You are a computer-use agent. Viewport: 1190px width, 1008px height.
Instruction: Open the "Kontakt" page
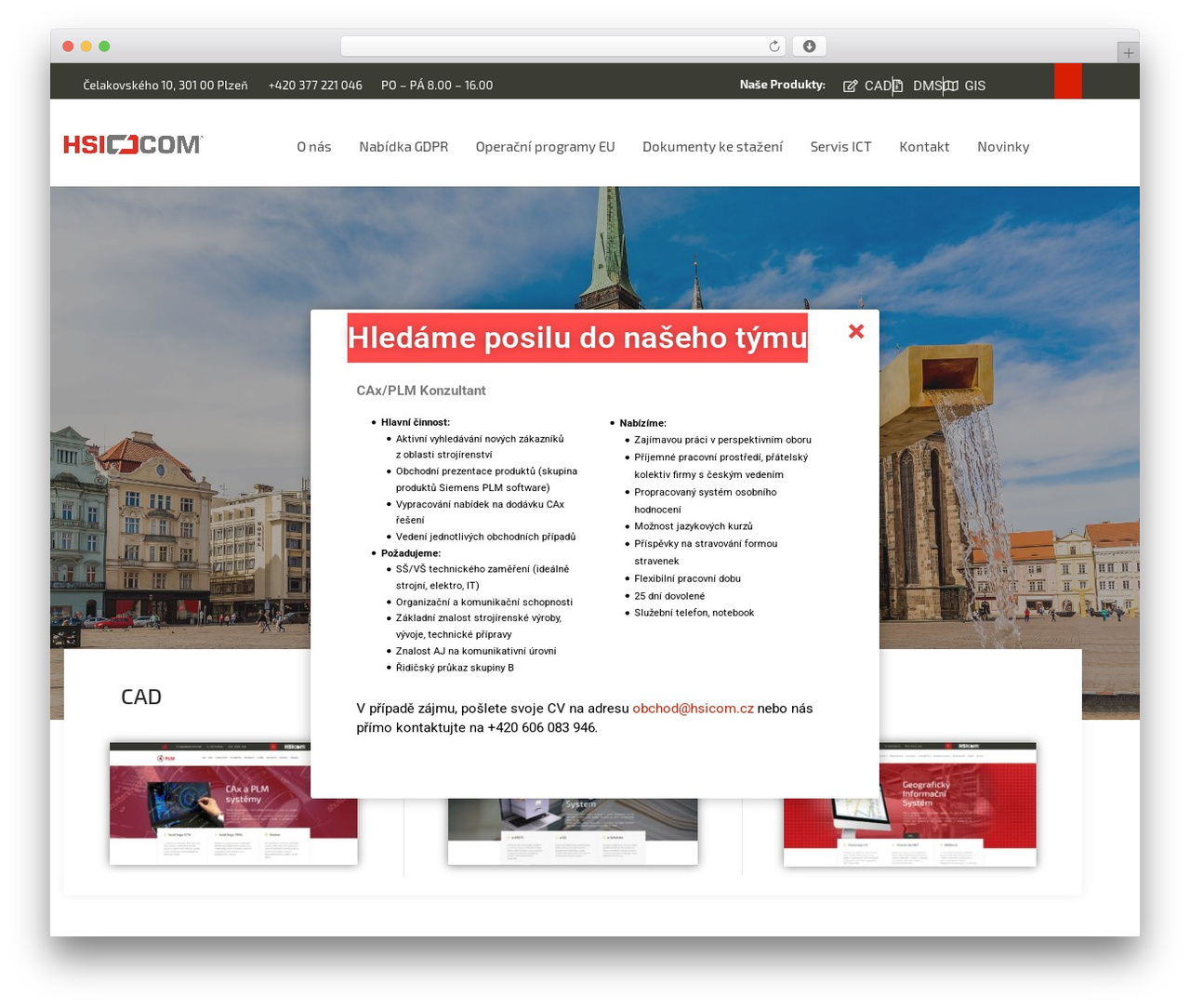pos(924,147)
